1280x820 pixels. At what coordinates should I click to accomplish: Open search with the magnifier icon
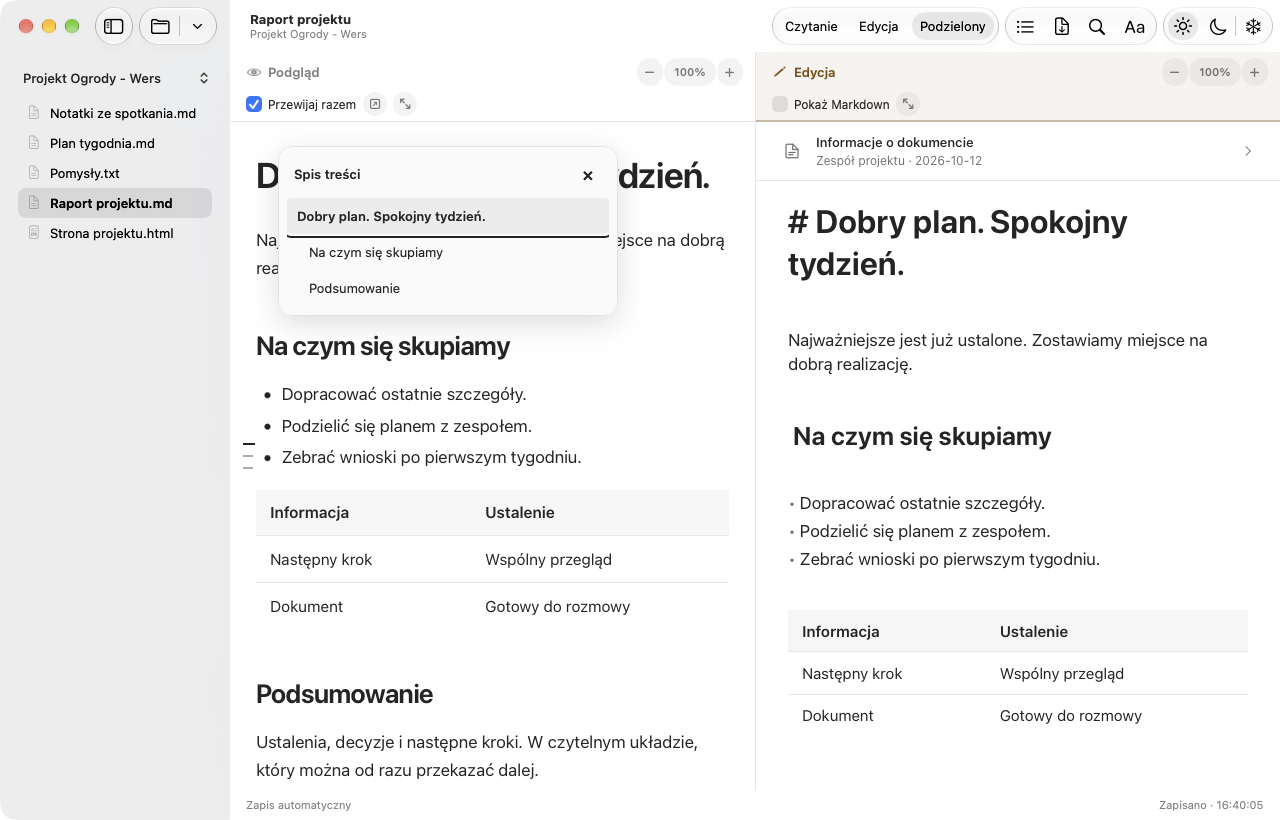[1097, 27]
